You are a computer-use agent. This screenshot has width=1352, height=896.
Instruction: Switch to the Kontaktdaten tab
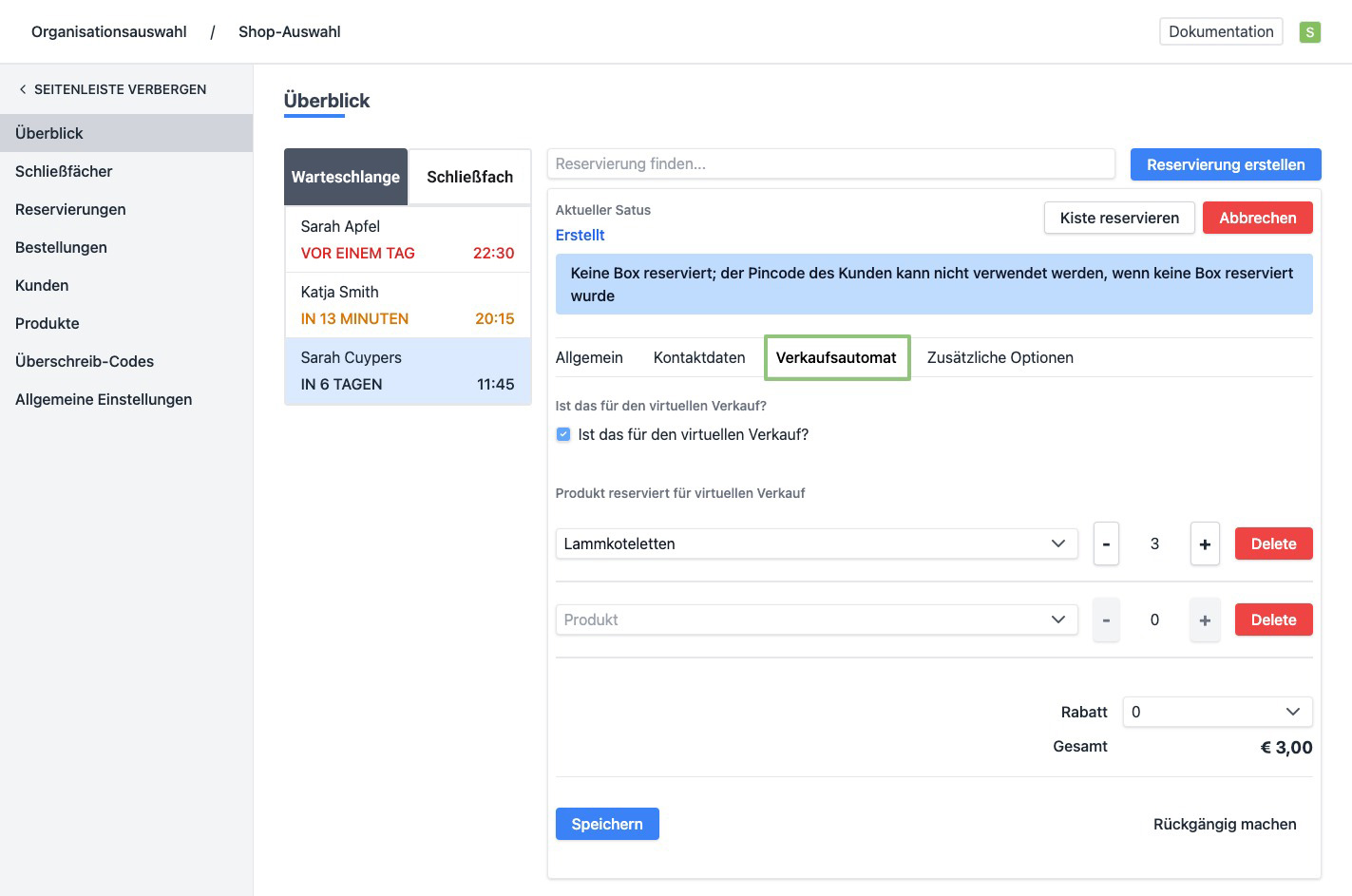point(698,357)
